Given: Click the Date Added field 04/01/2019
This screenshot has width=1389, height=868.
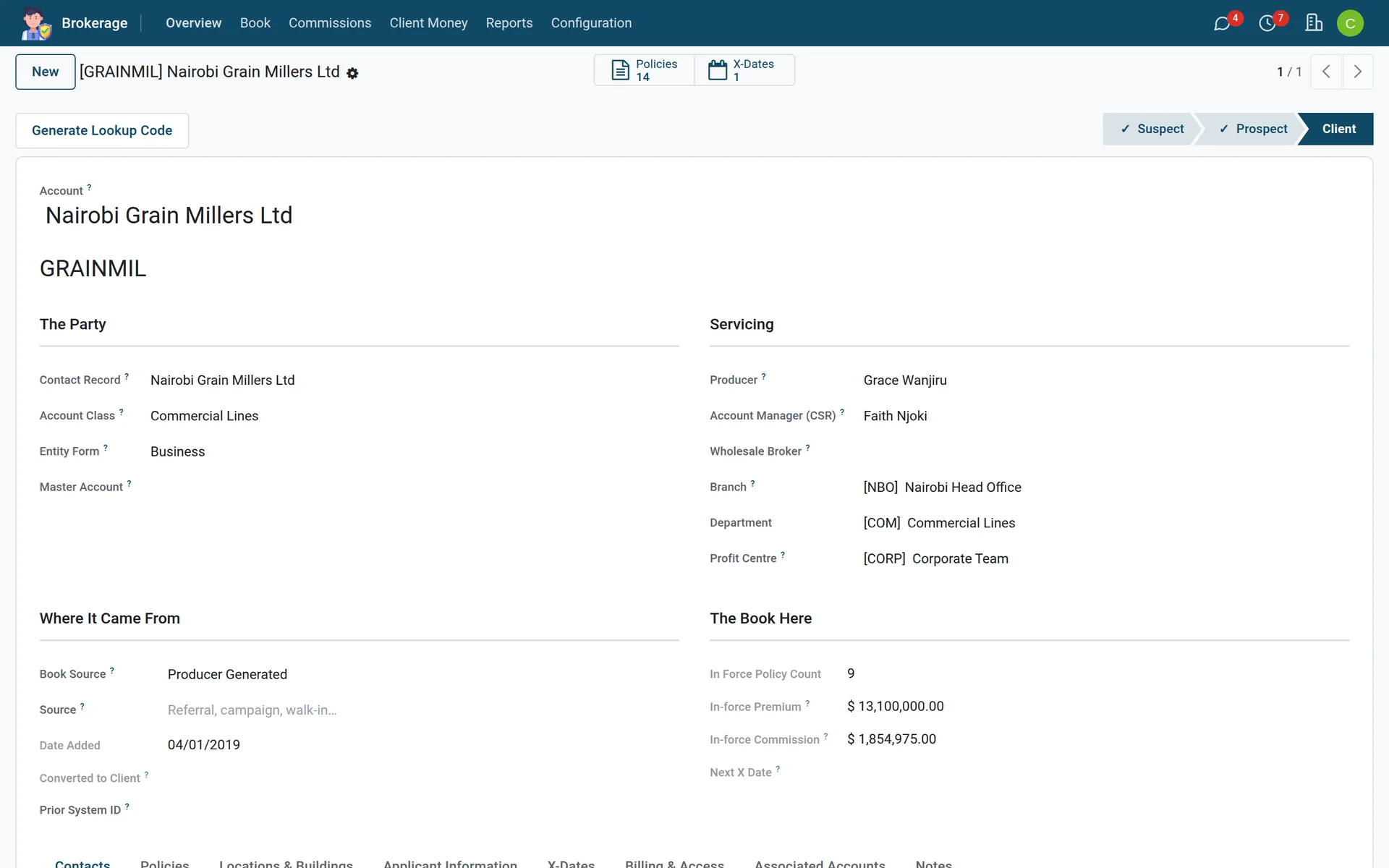Looking at the screenshot, I should coord(204,745).
